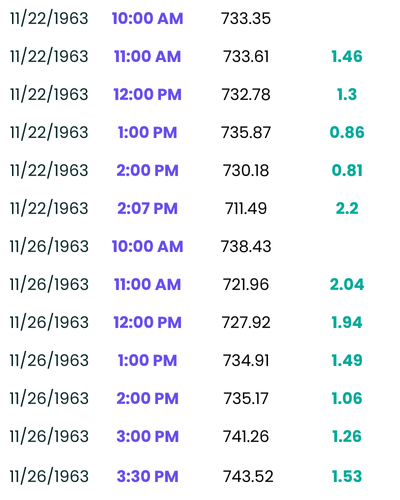This screenshot has height=500, width=400.
Task: Click the value 721.96
Action: click(246, 284)
